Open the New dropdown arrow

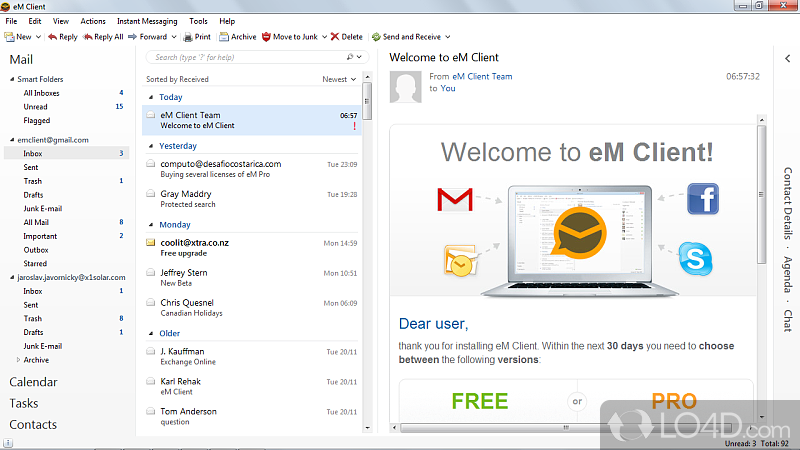[x=38, y=37]
